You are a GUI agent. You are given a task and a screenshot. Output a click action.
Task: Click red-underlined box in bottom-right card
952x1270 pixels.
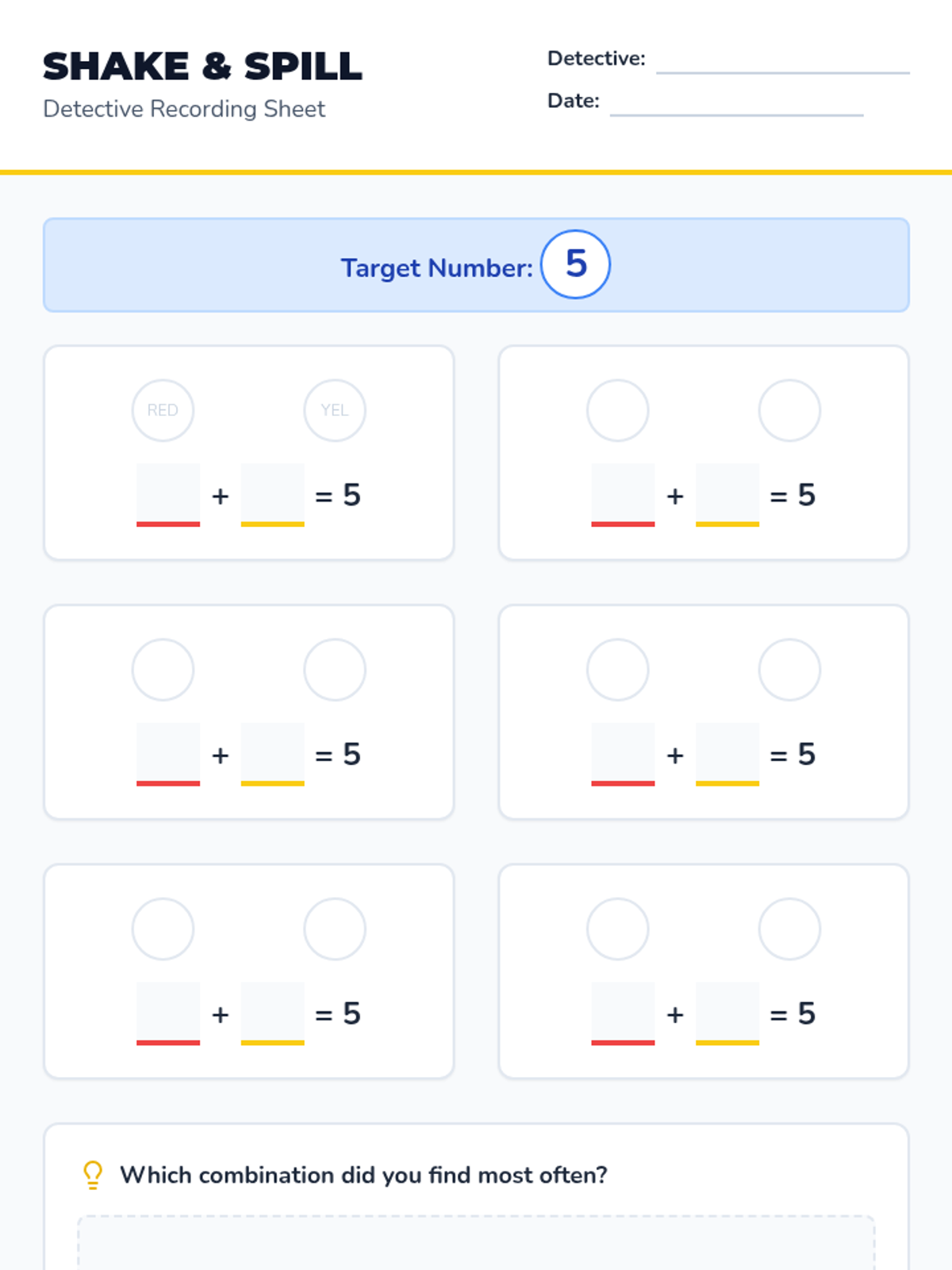coord(623,1014)
